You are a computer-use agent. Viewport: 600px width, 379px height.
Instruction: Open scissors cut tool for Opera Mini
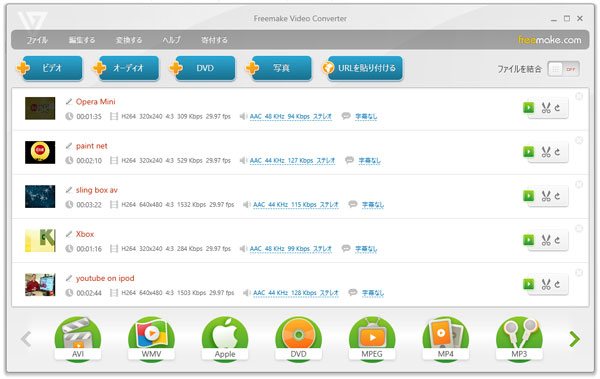coord(546,108)
